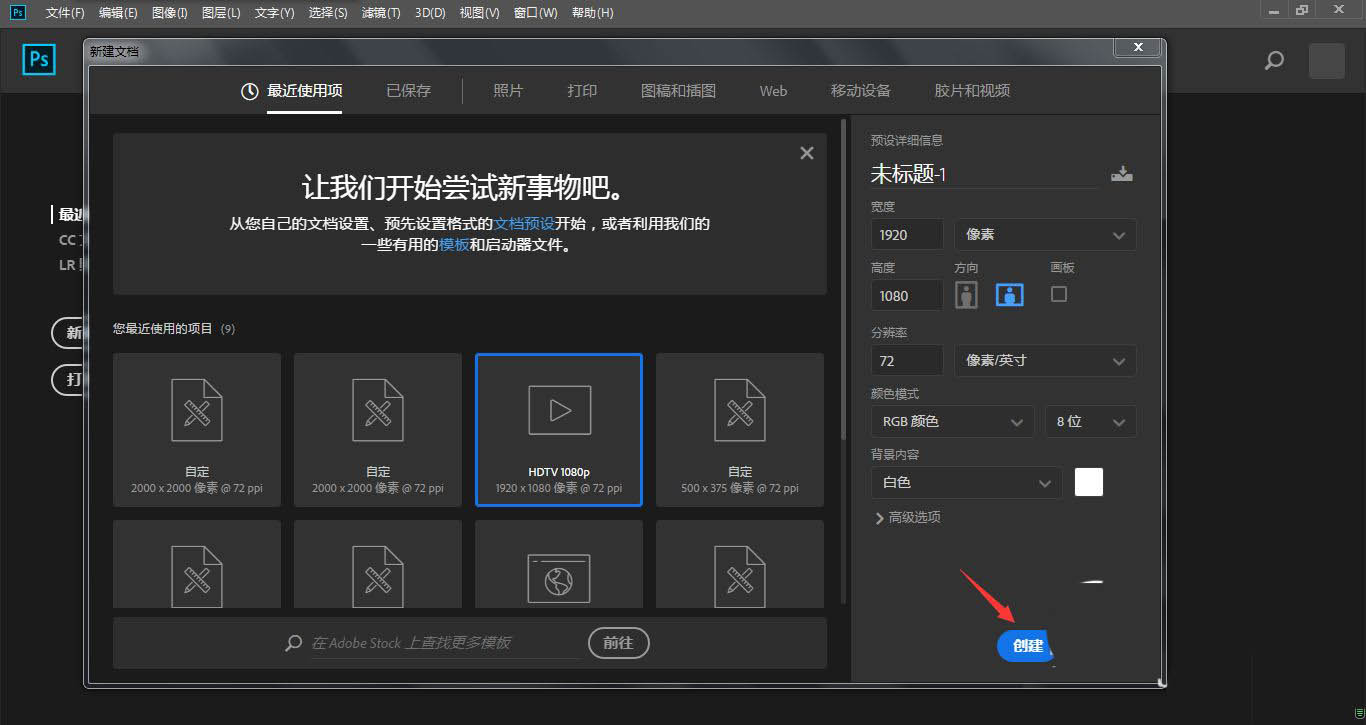Select the landscape orientation icon

click(x=1009, y=295)
